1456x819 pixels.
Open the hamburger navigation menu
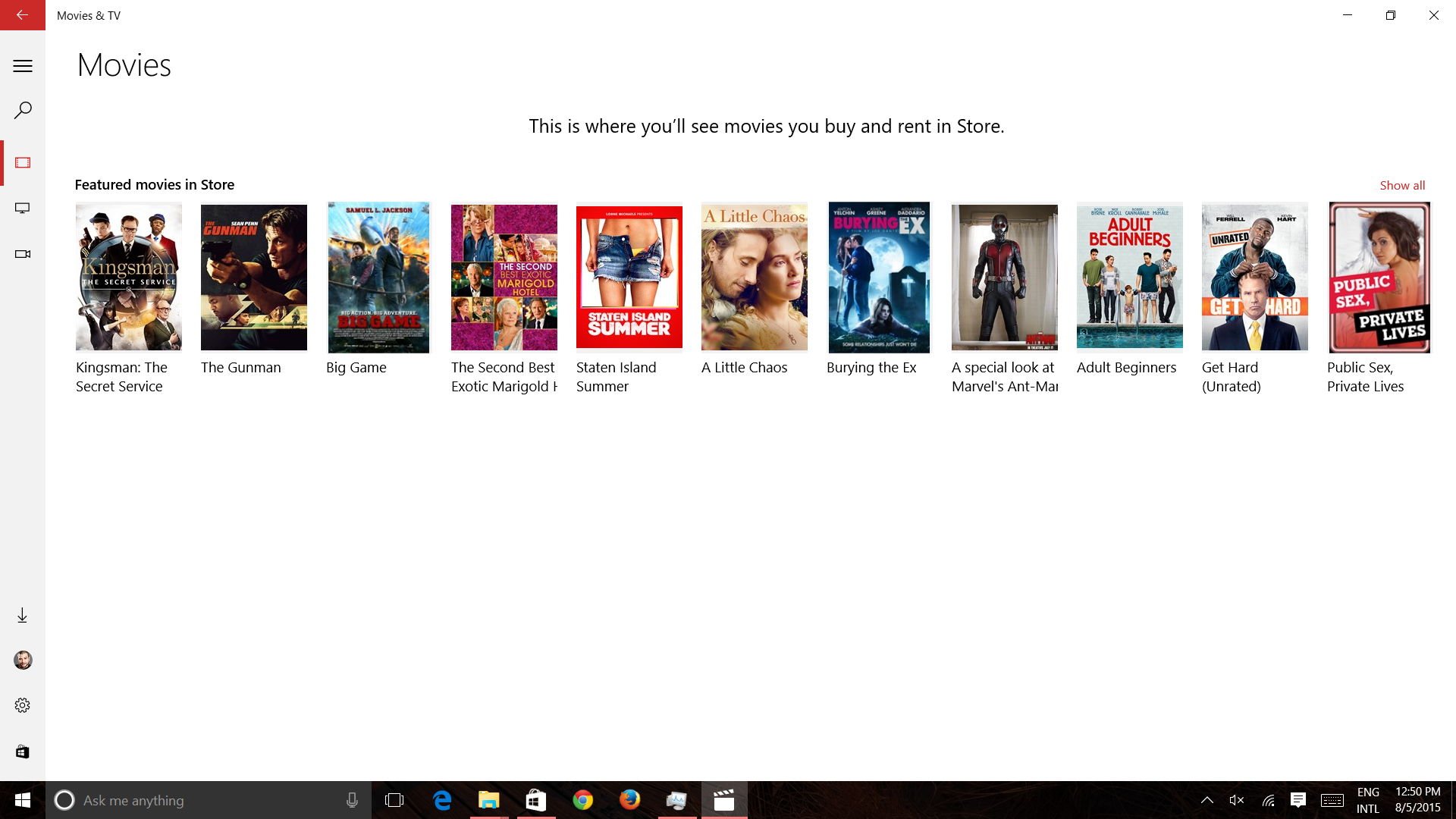click(23, 66)
